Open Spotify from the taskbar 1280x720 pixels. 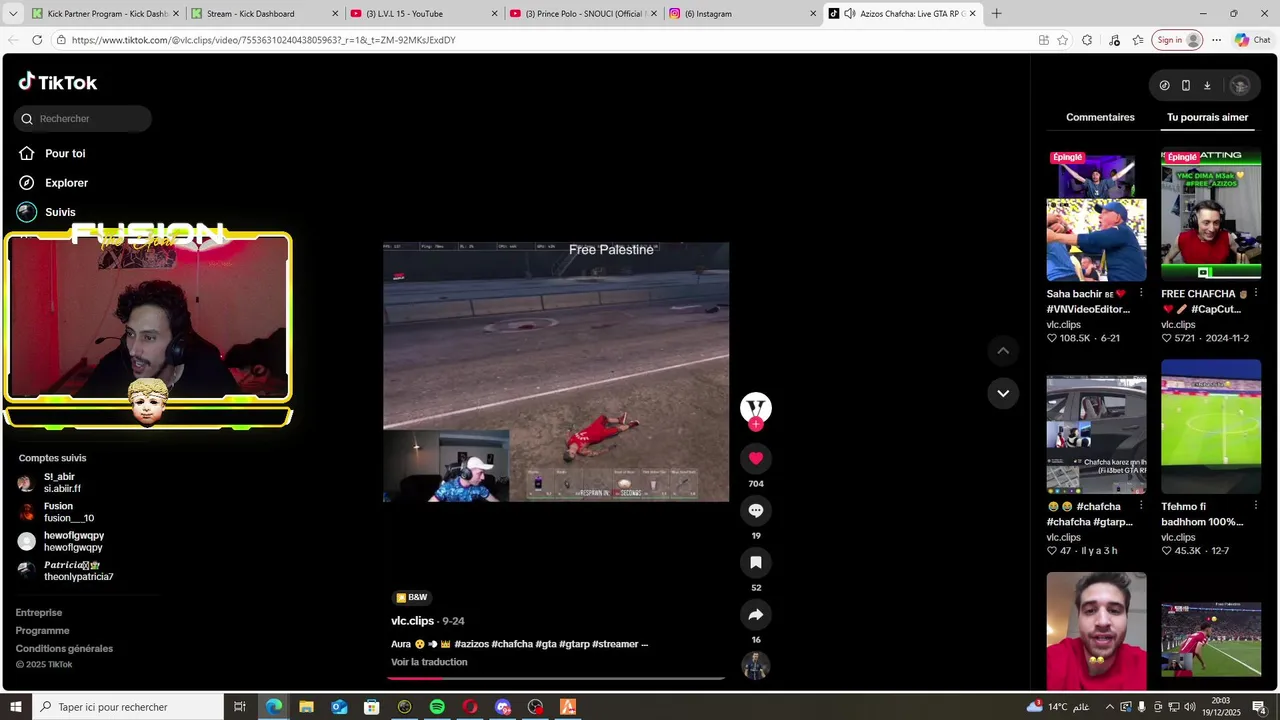coord(437,707)
